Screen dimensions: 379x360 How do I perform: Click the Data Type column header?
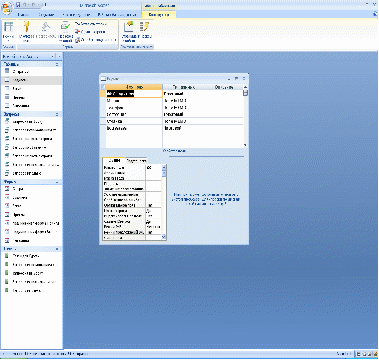click(x=184, y=87)
